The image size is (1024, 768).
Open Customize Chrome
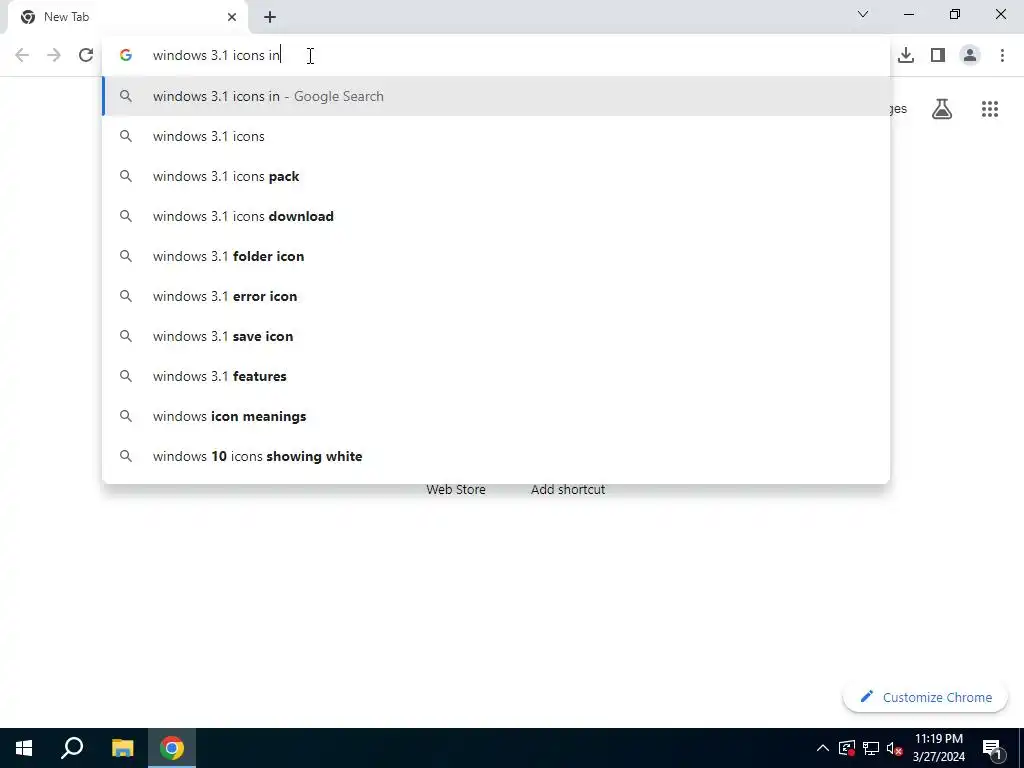pos(925,697)
